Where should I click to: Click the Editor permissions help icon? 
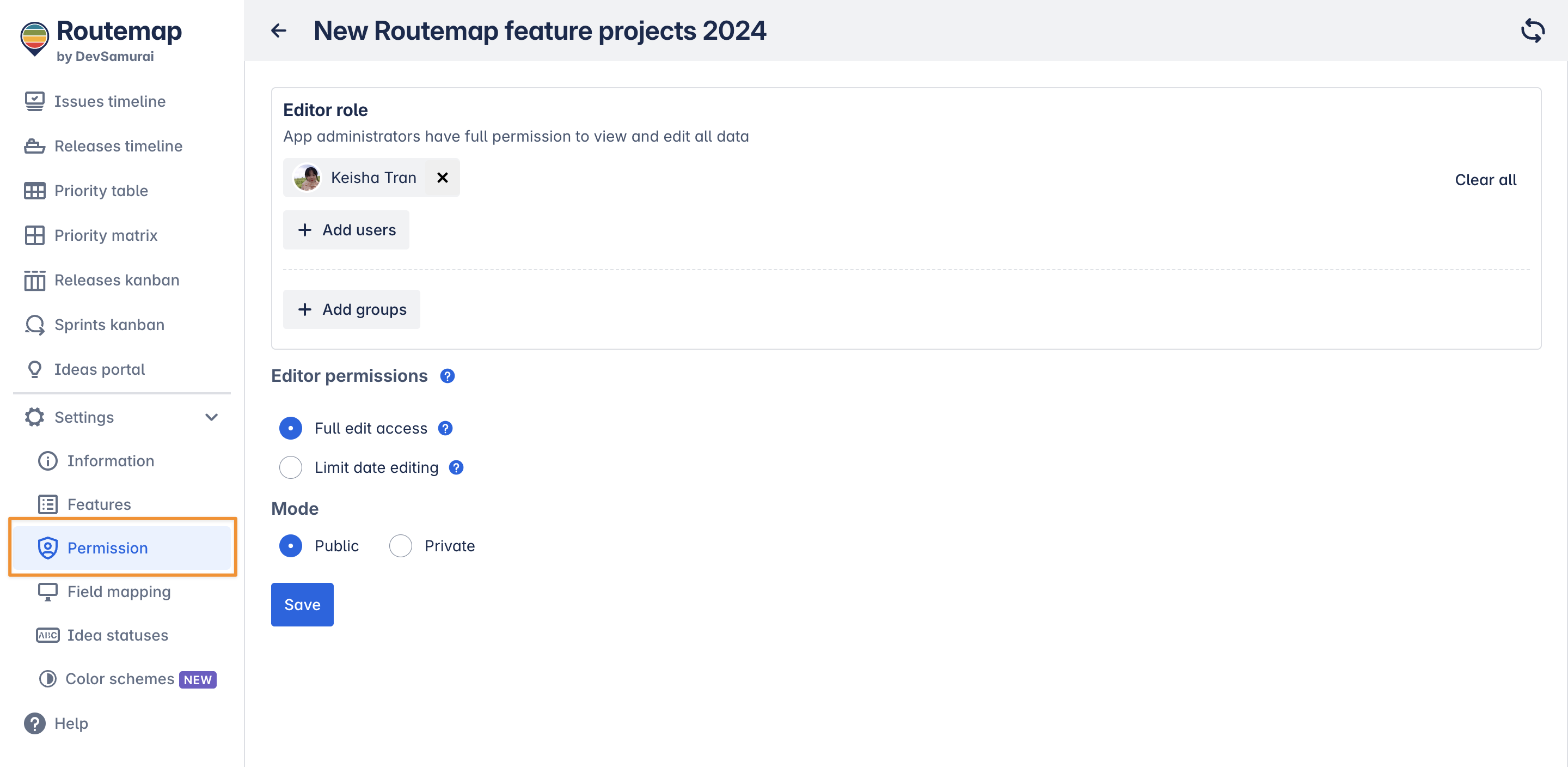click(448, 376)
